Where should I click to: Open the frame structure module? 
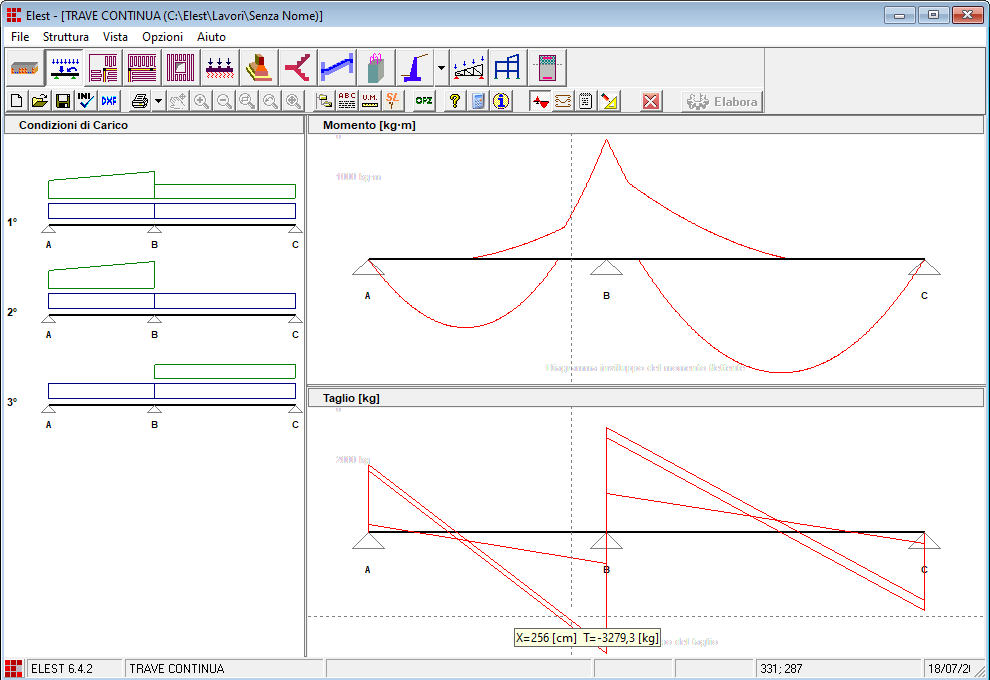click(x=508, y=67)
